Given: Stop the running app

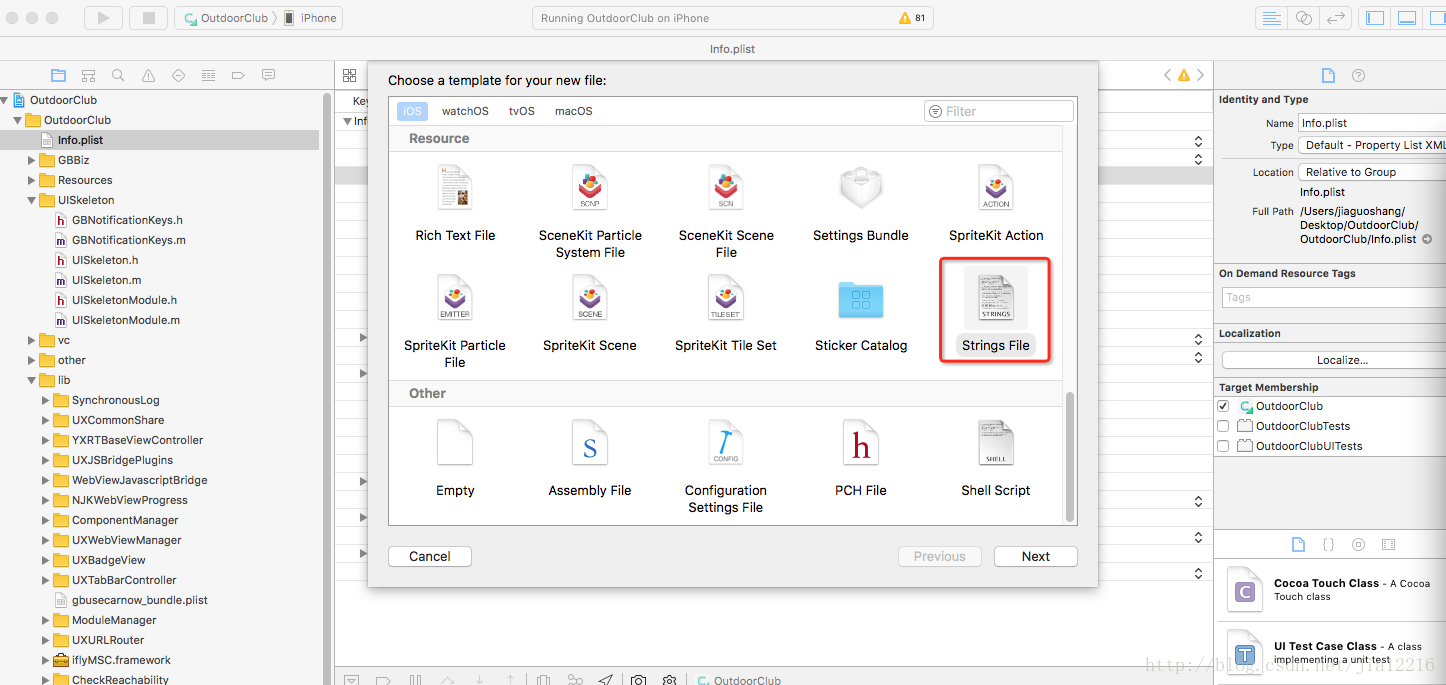Looking at the screenshot, I should click(148, 18).
